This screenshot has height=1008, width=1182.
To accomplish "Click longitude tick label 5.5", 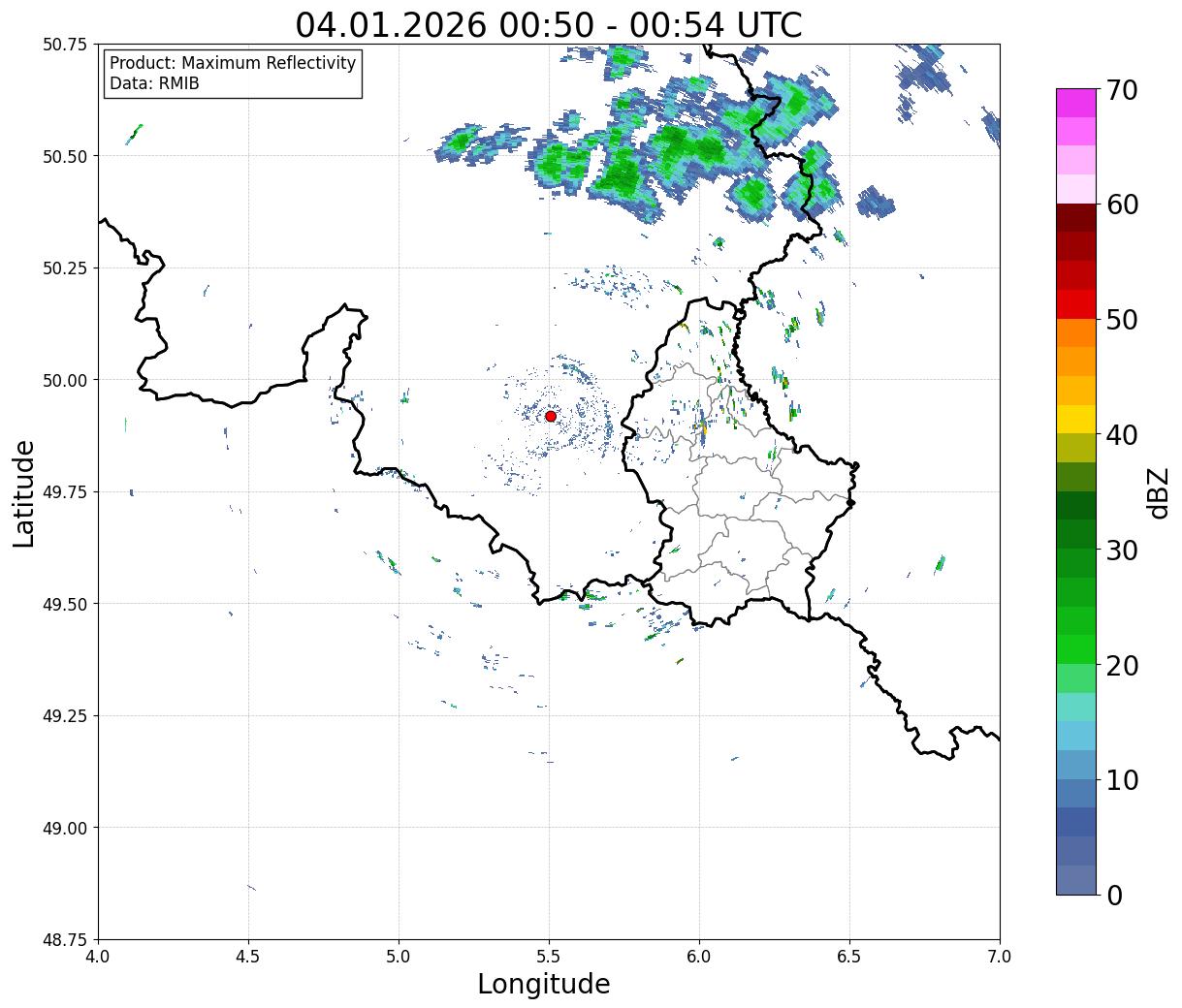I will pos(549,956).
